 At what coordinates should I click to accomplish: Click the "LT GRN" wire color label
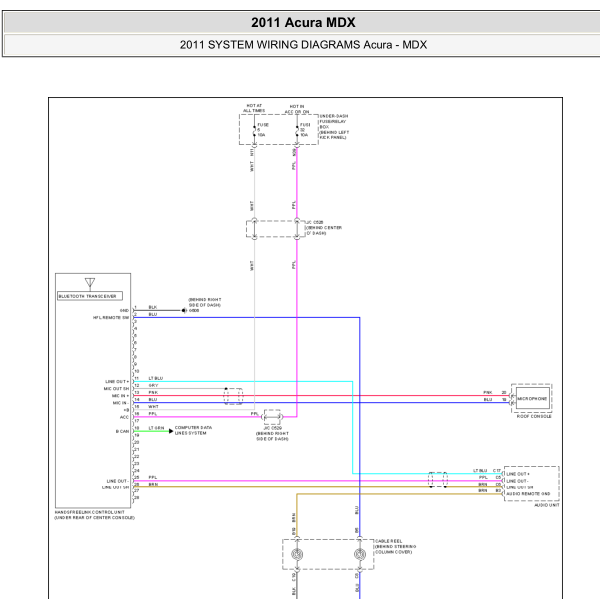(156, 428)
